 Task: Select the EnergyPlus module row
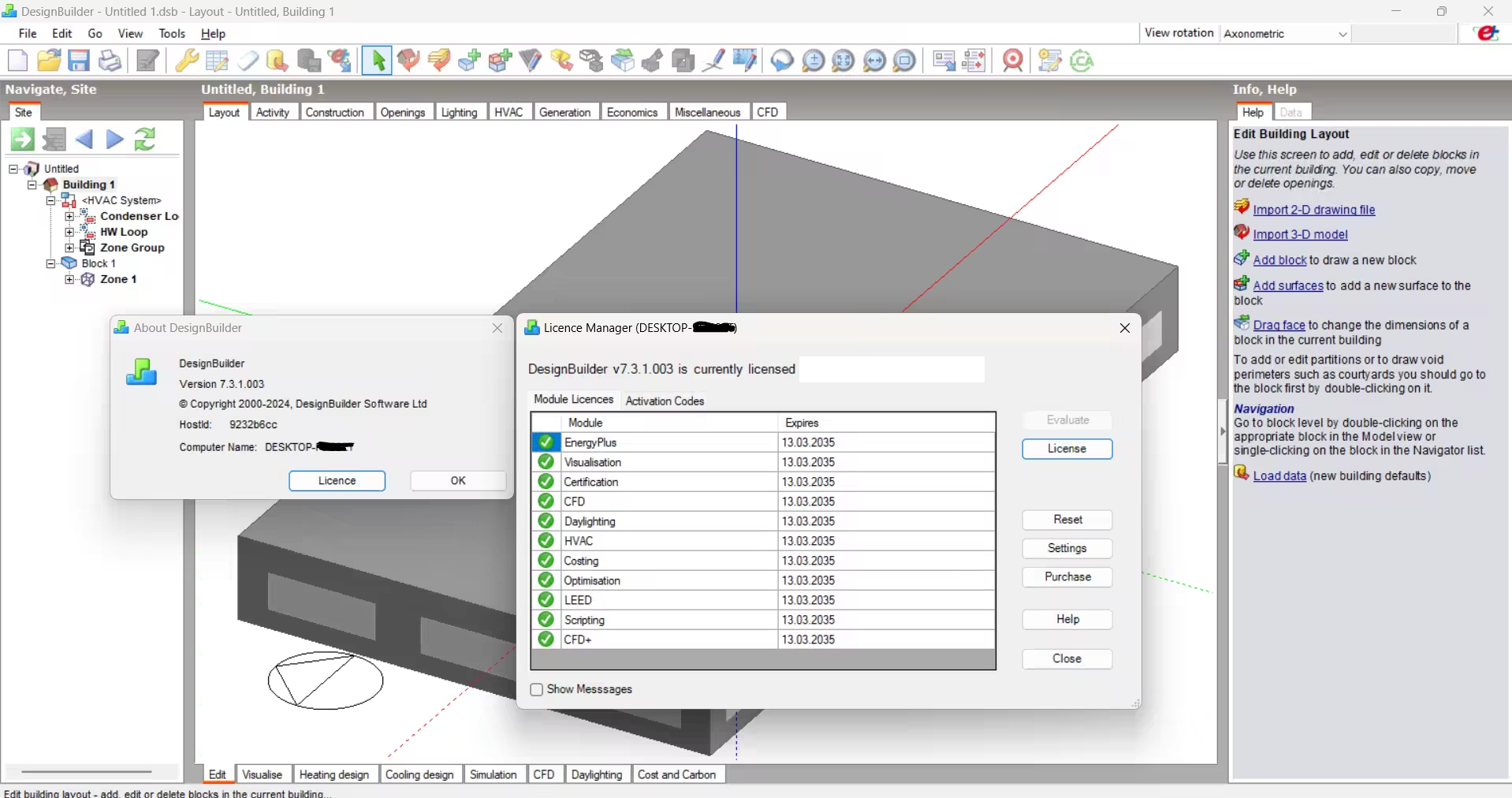point(763,442)
